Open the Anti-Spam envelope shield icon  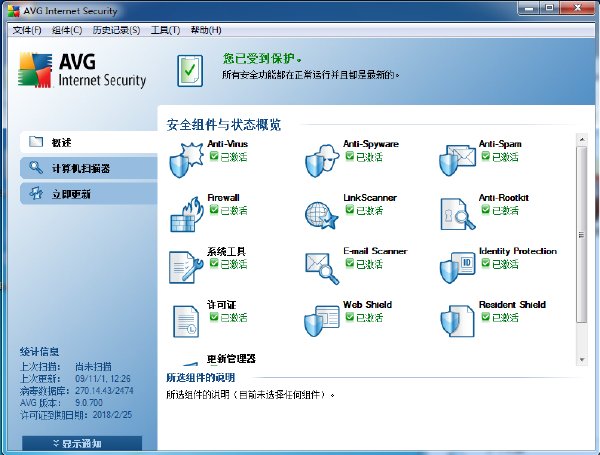457,160
